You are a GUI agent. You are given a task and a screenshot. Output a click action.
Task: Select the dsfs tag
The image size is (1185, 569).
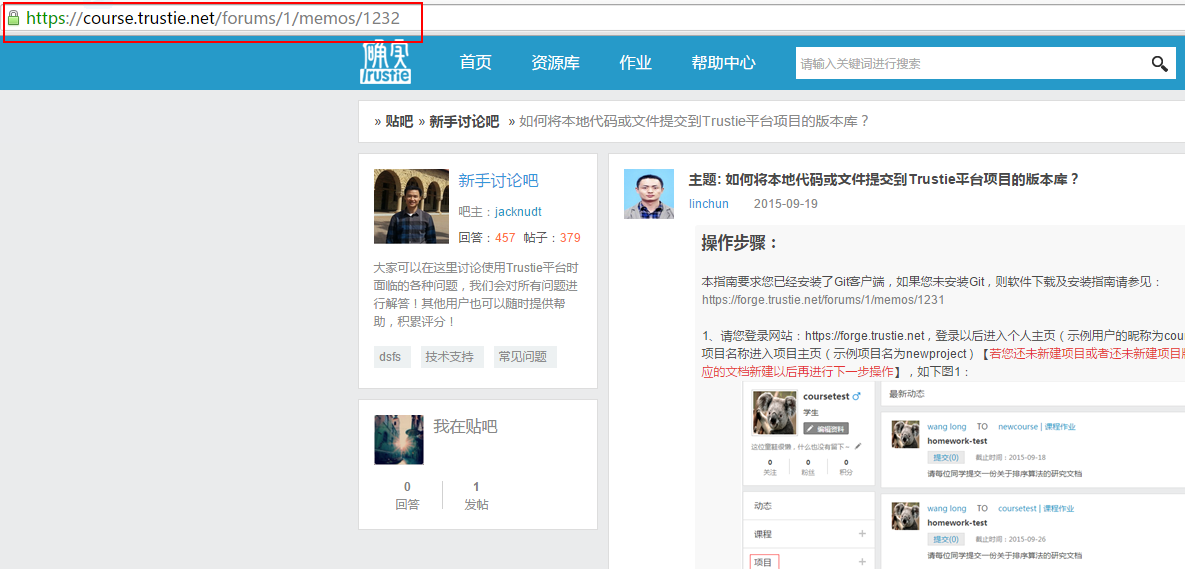pyautogui.click(x=390, y=357)
